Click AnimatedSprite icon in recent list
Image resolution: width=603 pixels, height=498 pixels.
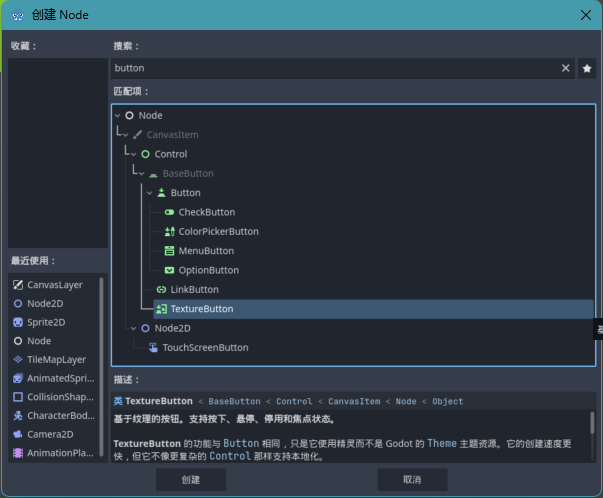point(18,378)
